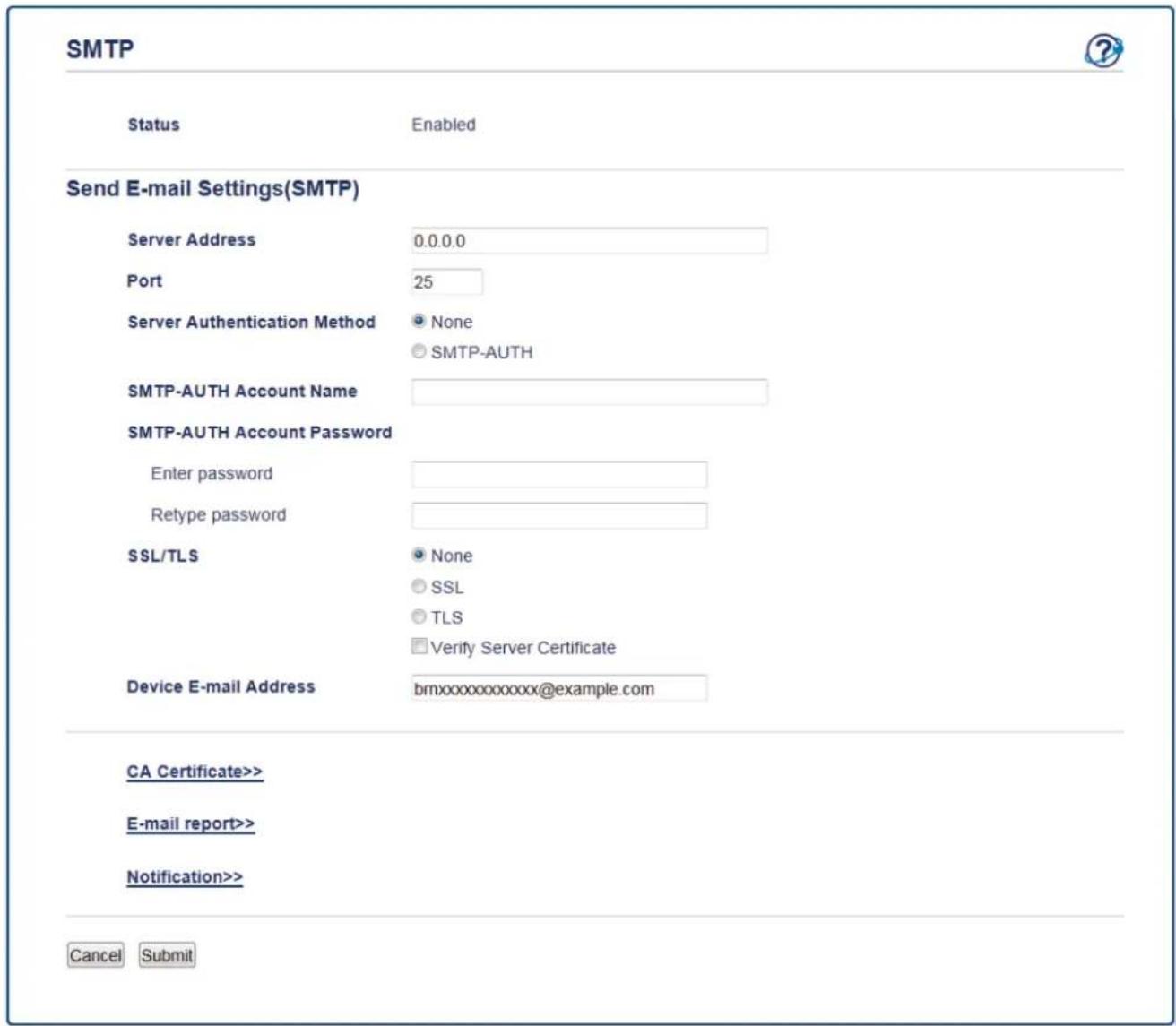The height and width of the screenshot is (1026, 1176).
Task: Select the SMTP-AUTH radio button
Action: pos(419,352)
